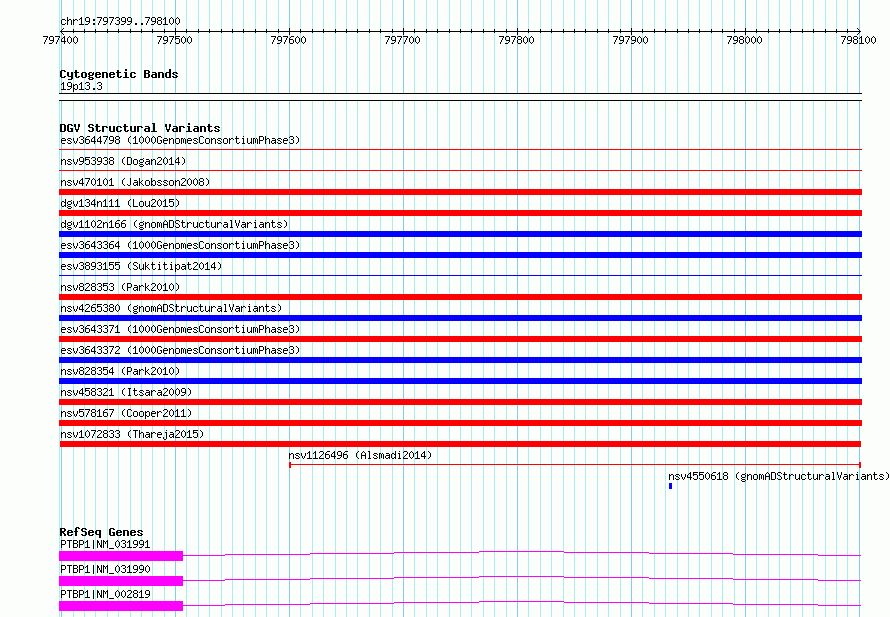This screenshot has height=617, width=890.
Task: Open PTBP1|NM_002819 transcript label
Action: pyautogui.click(x=105, y=594)
